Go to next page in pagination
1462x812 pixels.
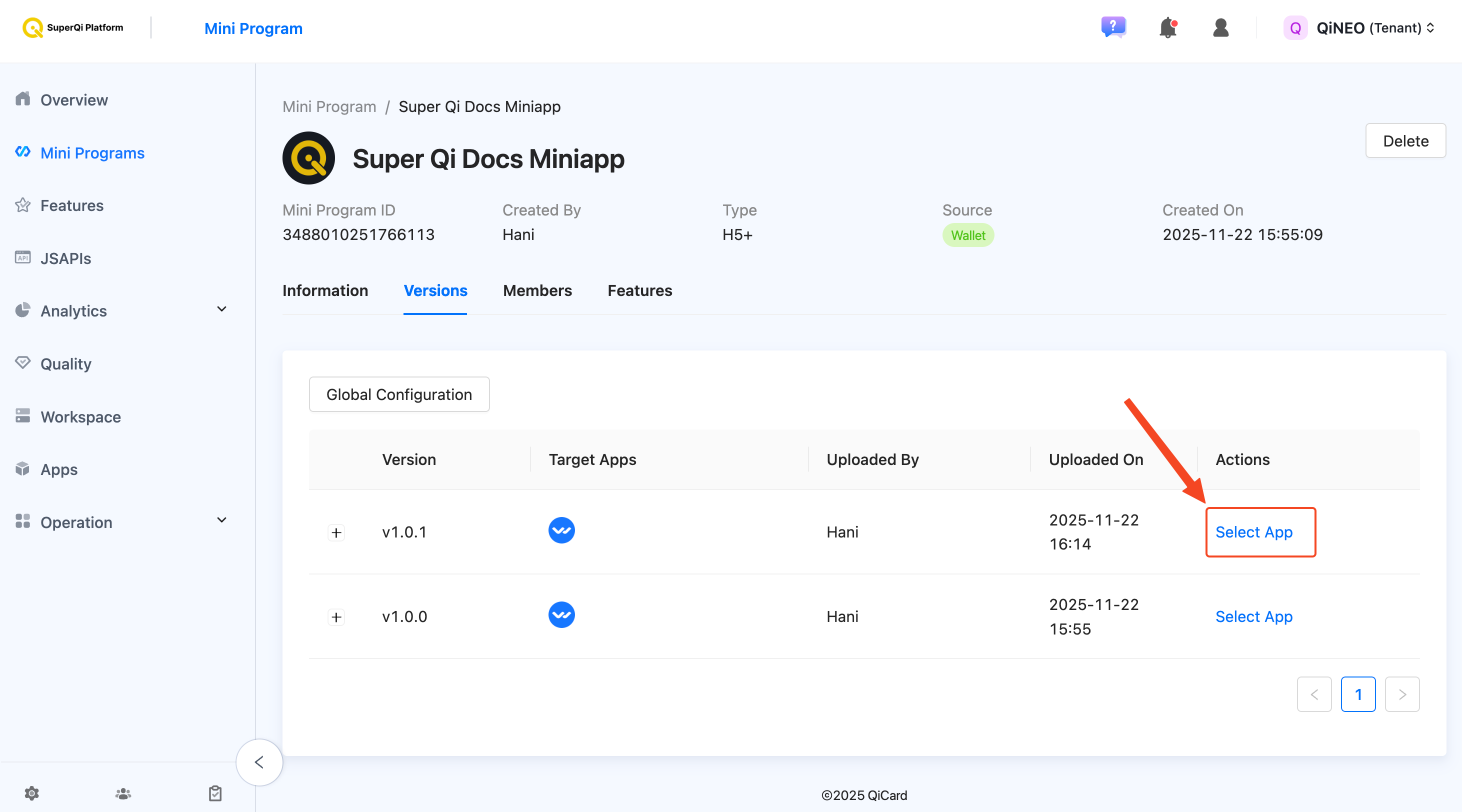click(1402, 694)
